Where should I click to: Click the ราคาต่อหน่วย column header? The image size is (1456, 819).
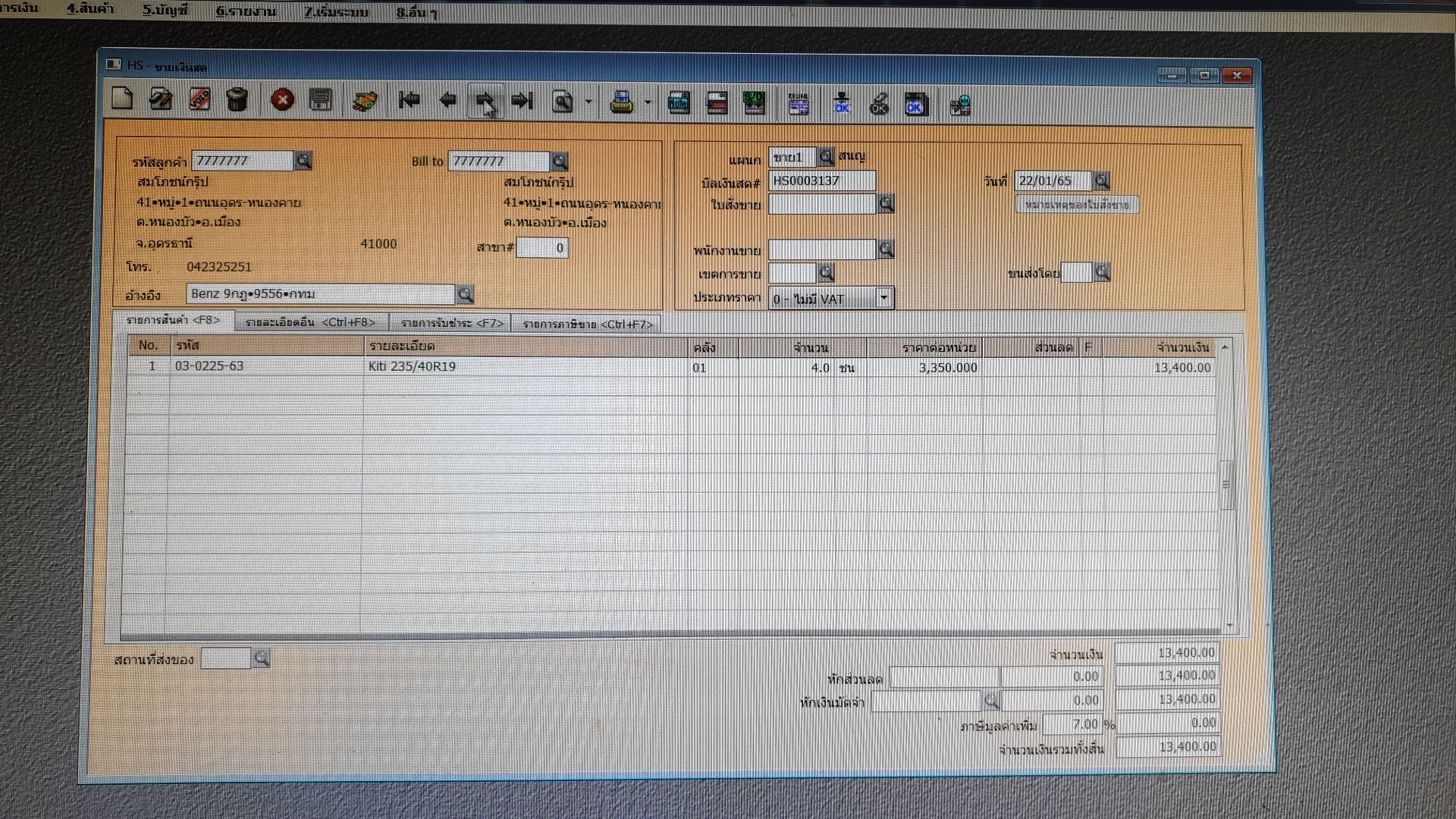pos(925,348)
